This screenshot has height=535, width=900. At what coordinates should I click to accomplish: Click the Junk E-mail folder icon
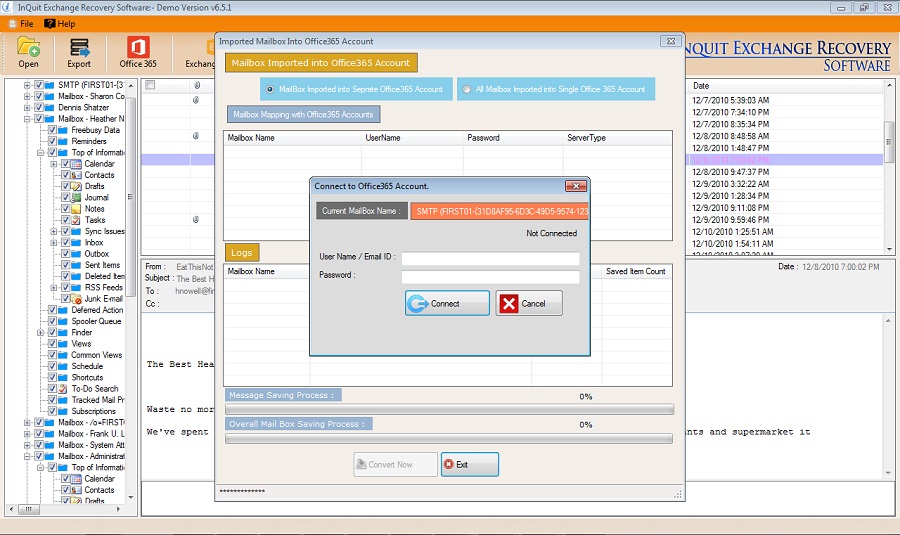(x=76, y=299)
